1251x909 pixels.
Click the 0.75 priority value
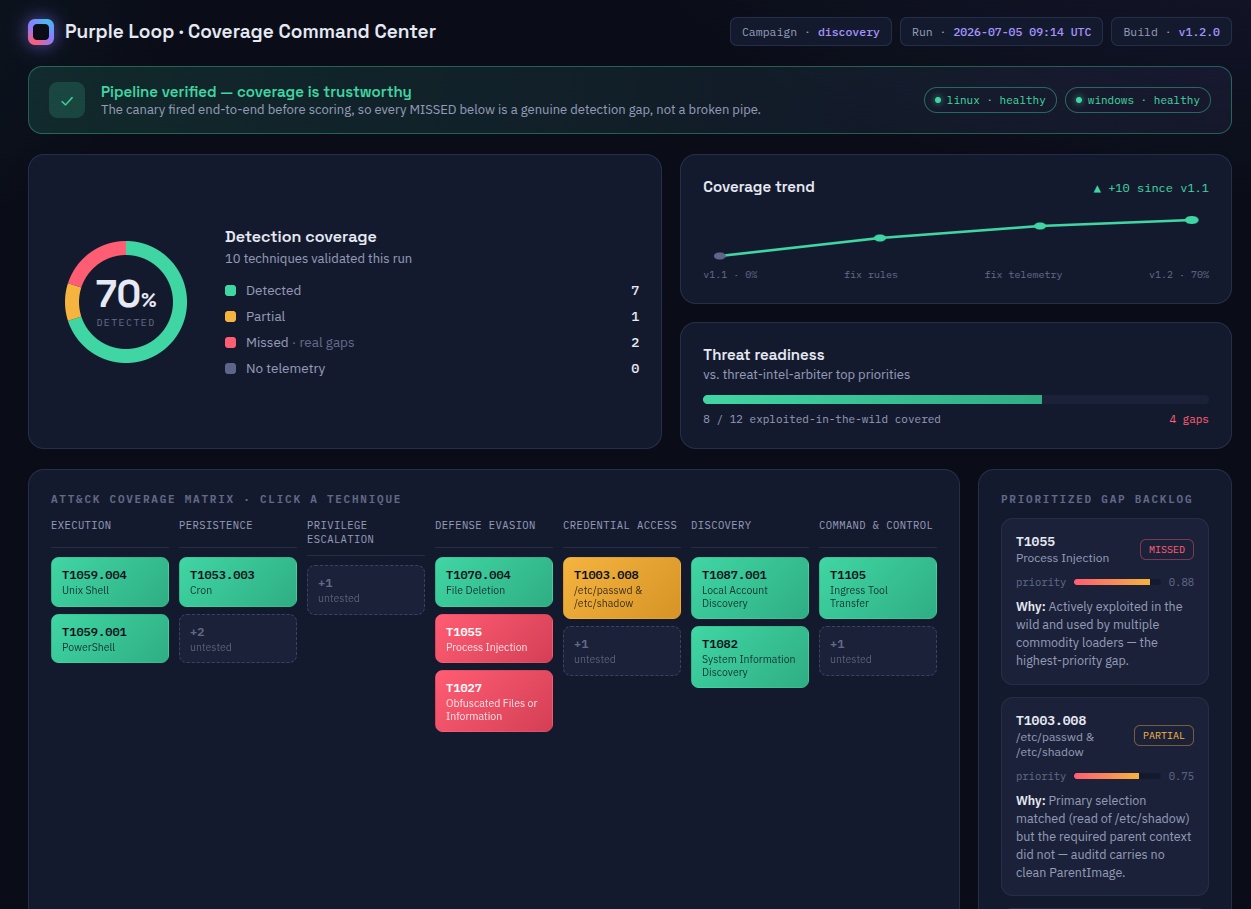pos(1181,776)
